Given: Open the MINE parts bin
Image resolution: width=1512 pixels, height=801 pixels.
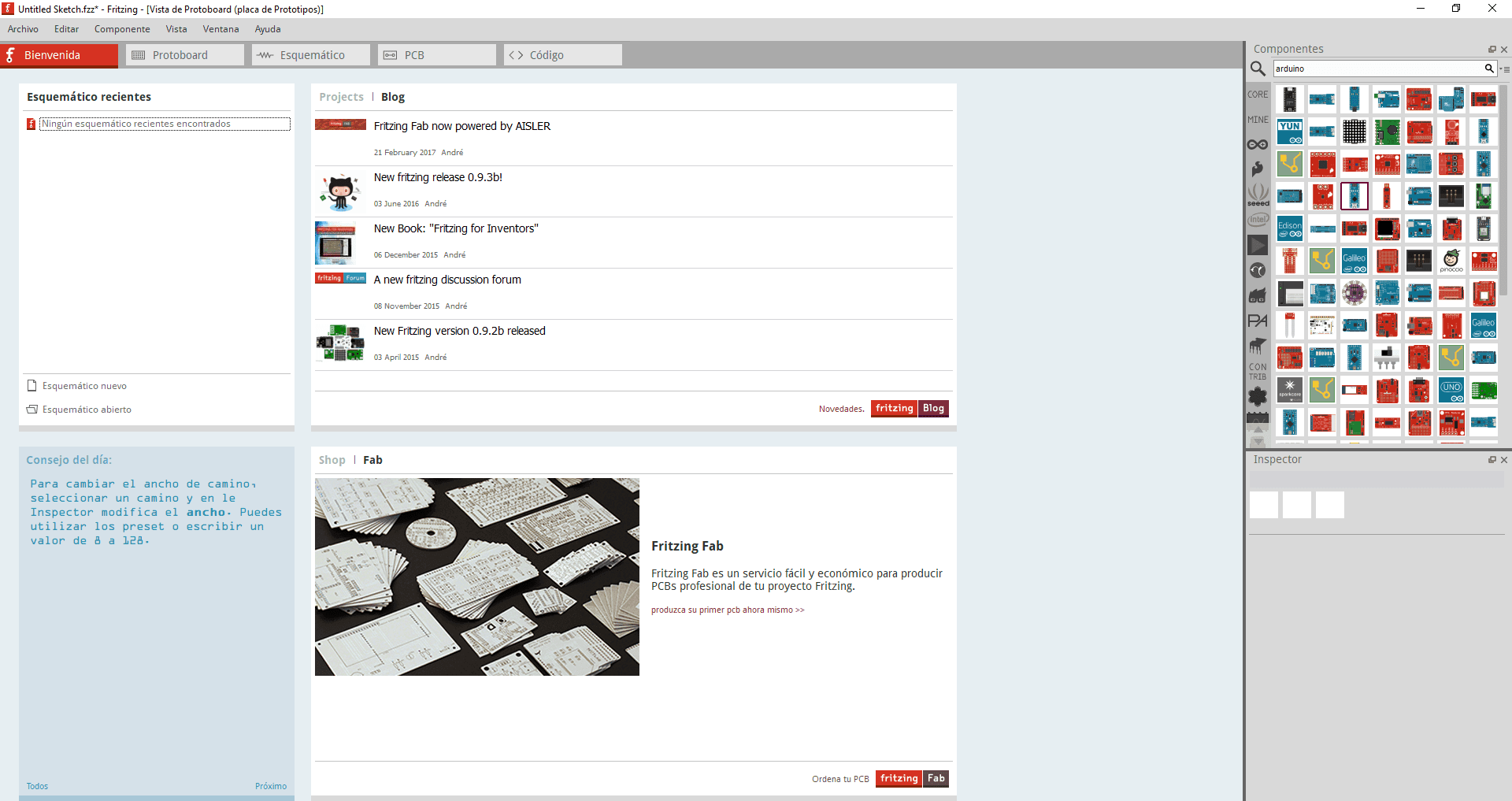Looking at the screenshot, I should [1258, 120].
